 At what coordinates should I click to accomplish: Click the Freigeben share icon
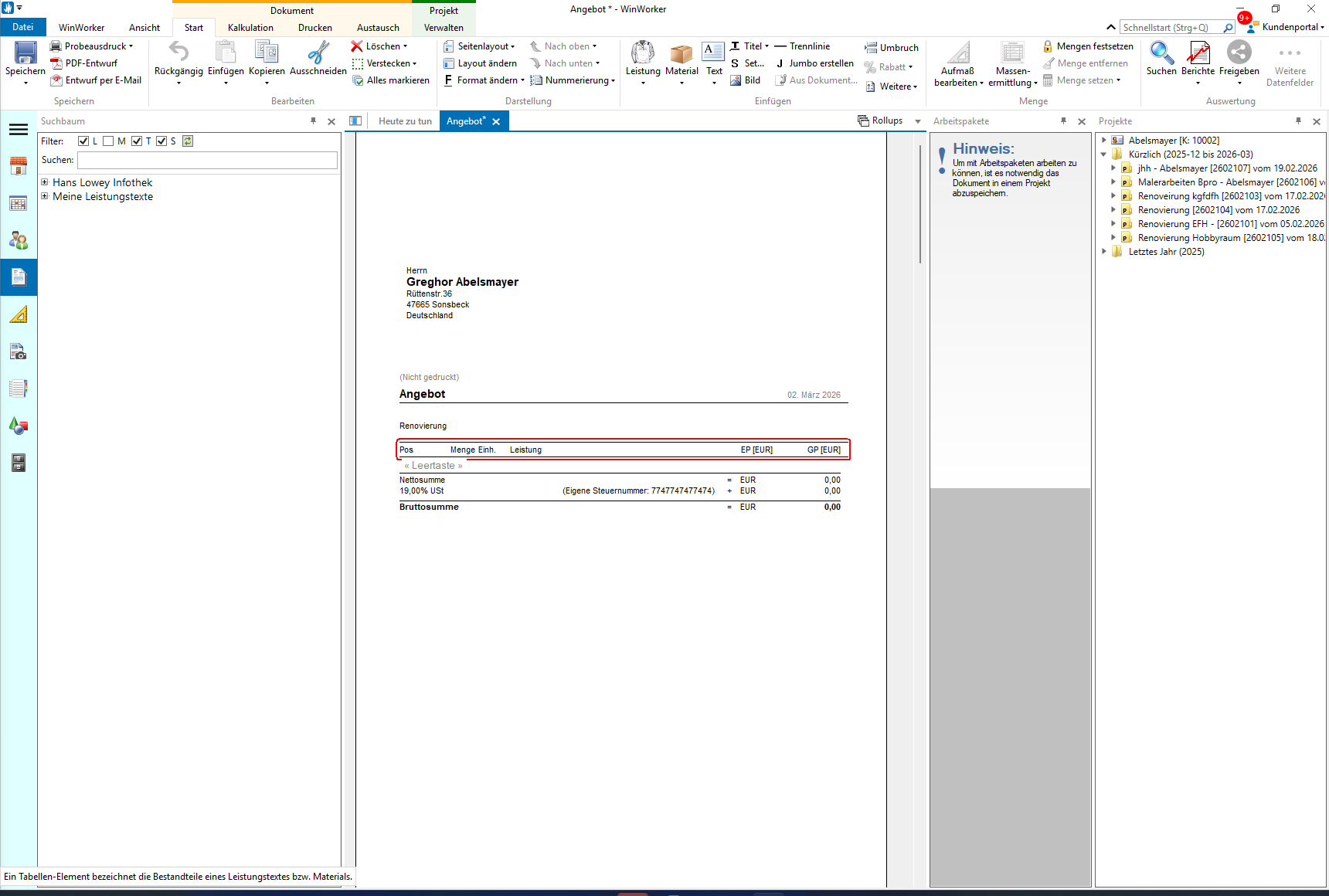pyautogui.click(x=1239, y=53)
